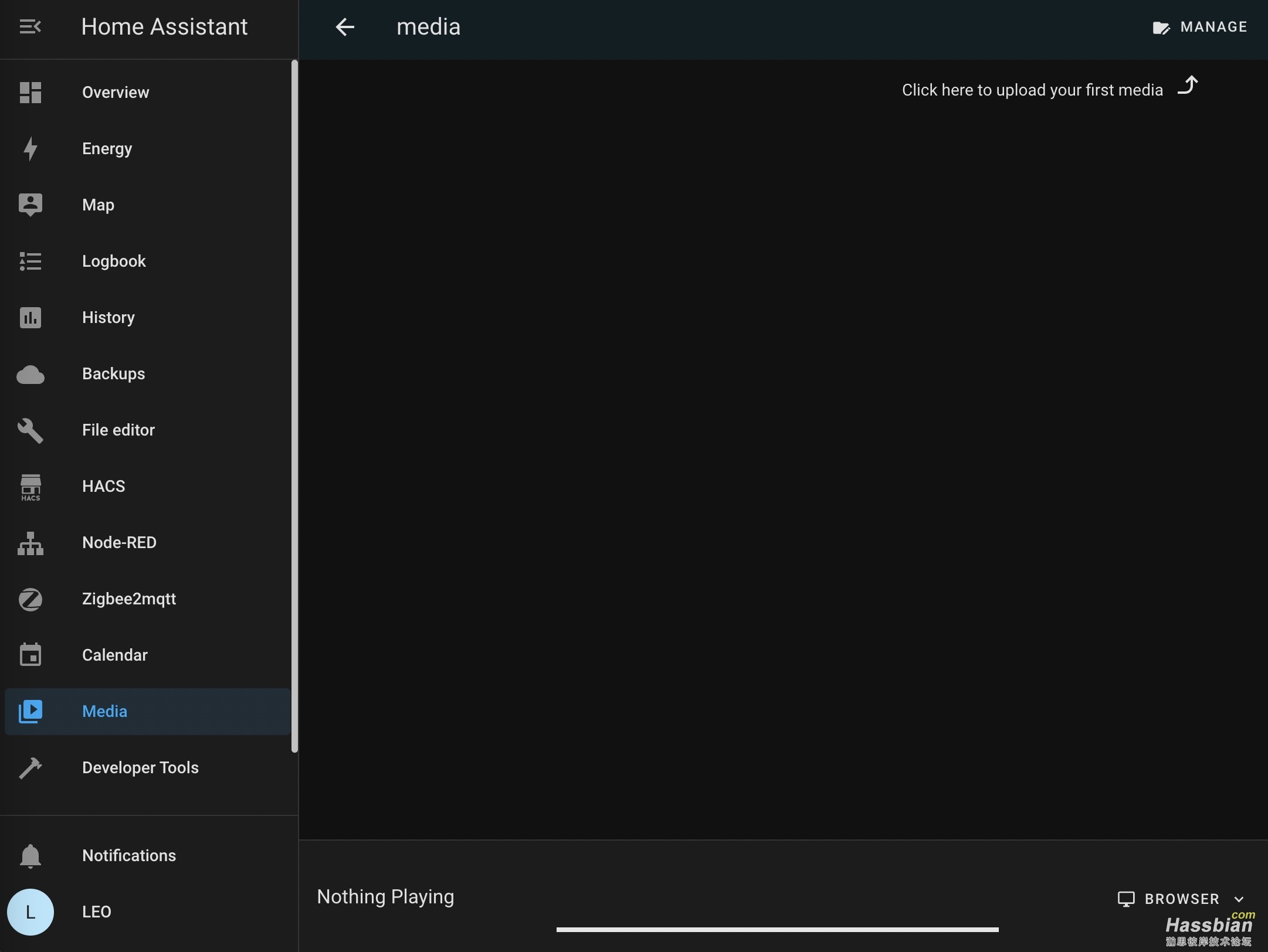Click the File editor wrench icon
The image size is (1268, 952).
pyautogui.click(x=30, y=430)
